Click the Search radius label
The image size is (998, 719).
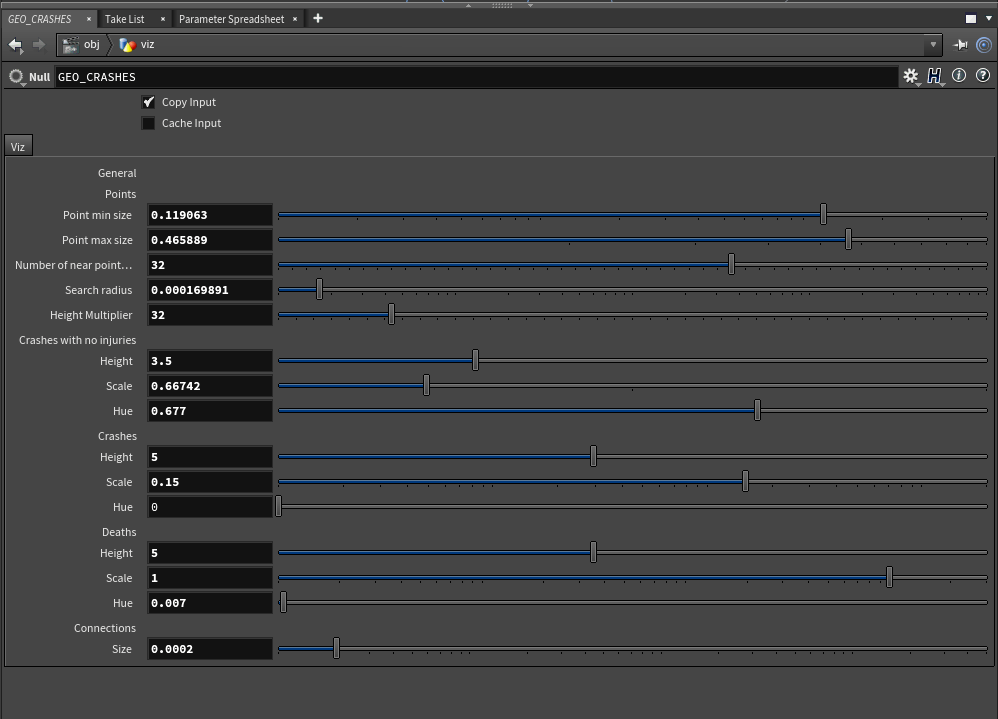[99, 290]
